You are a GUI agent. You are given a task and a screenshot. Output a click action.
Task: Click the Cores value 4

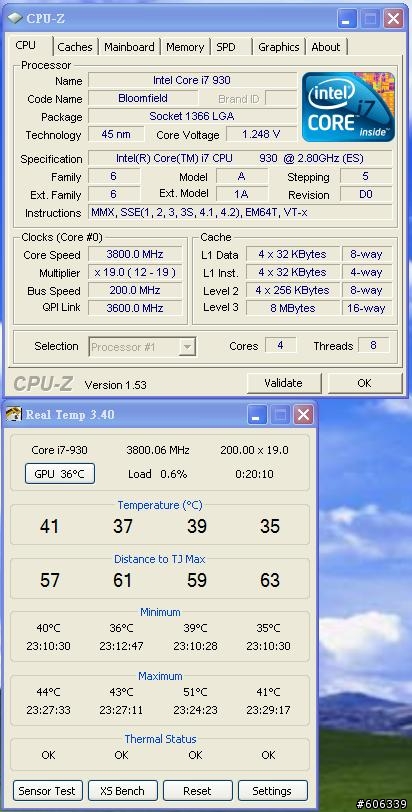click(x=281, y=345)
